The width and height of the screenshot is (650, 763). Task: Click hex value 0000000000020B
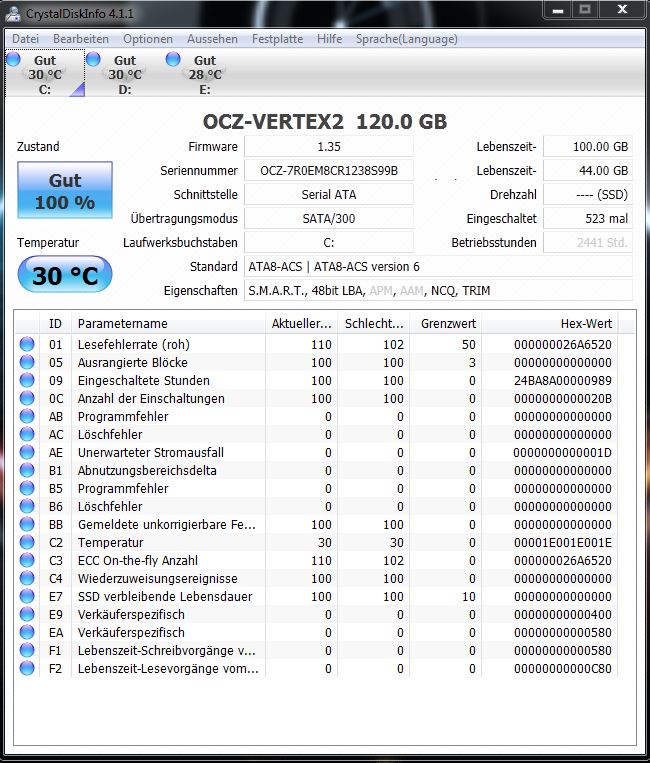coord(563,399)
